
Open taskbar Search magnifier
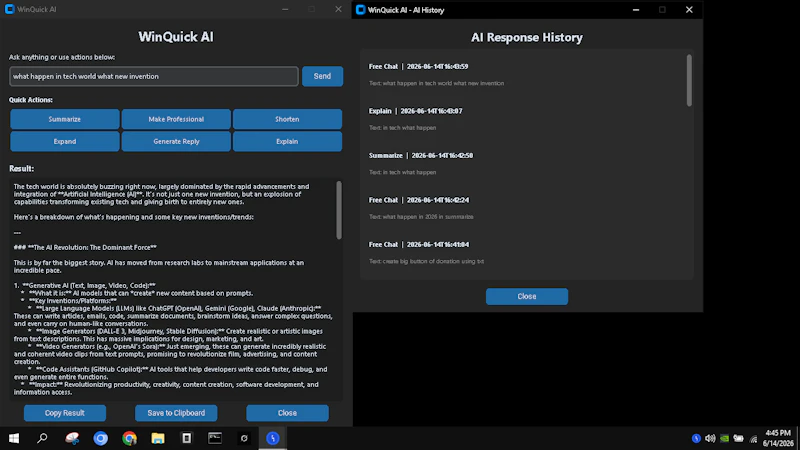tap(42, 438)
